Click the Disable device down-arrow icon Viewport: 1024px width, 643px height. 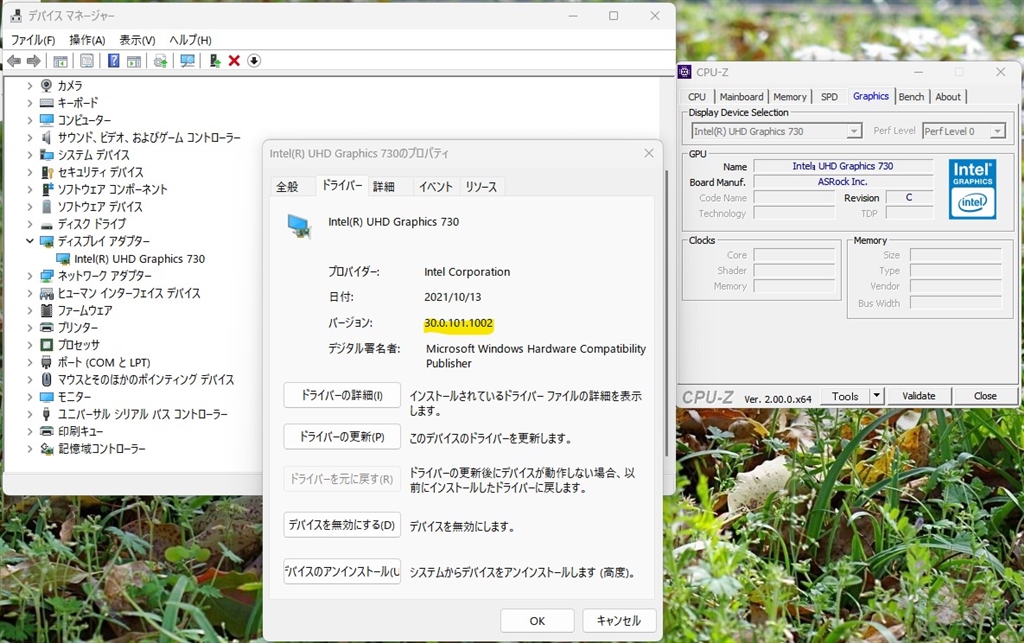254,61
